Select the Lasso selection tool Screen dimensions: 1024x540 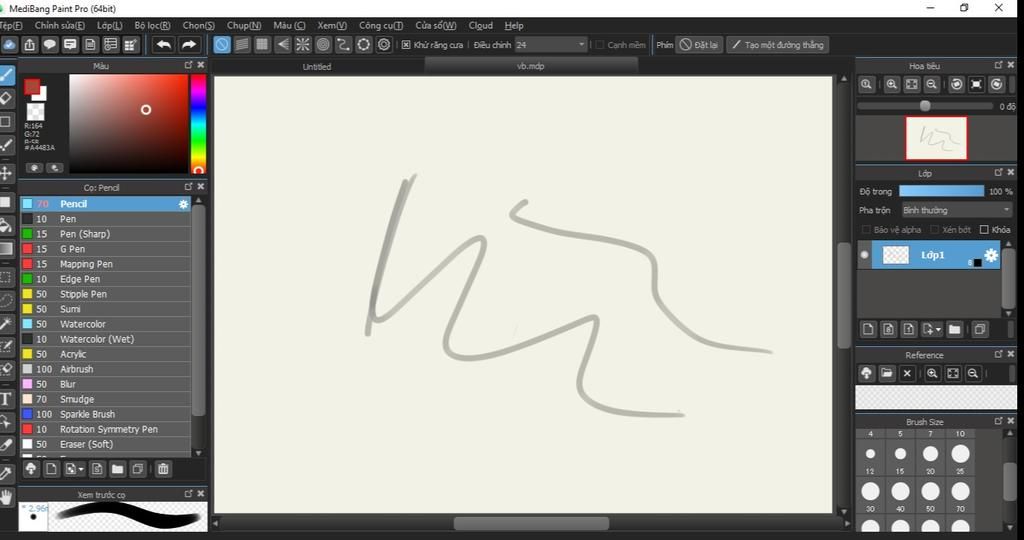7,300
